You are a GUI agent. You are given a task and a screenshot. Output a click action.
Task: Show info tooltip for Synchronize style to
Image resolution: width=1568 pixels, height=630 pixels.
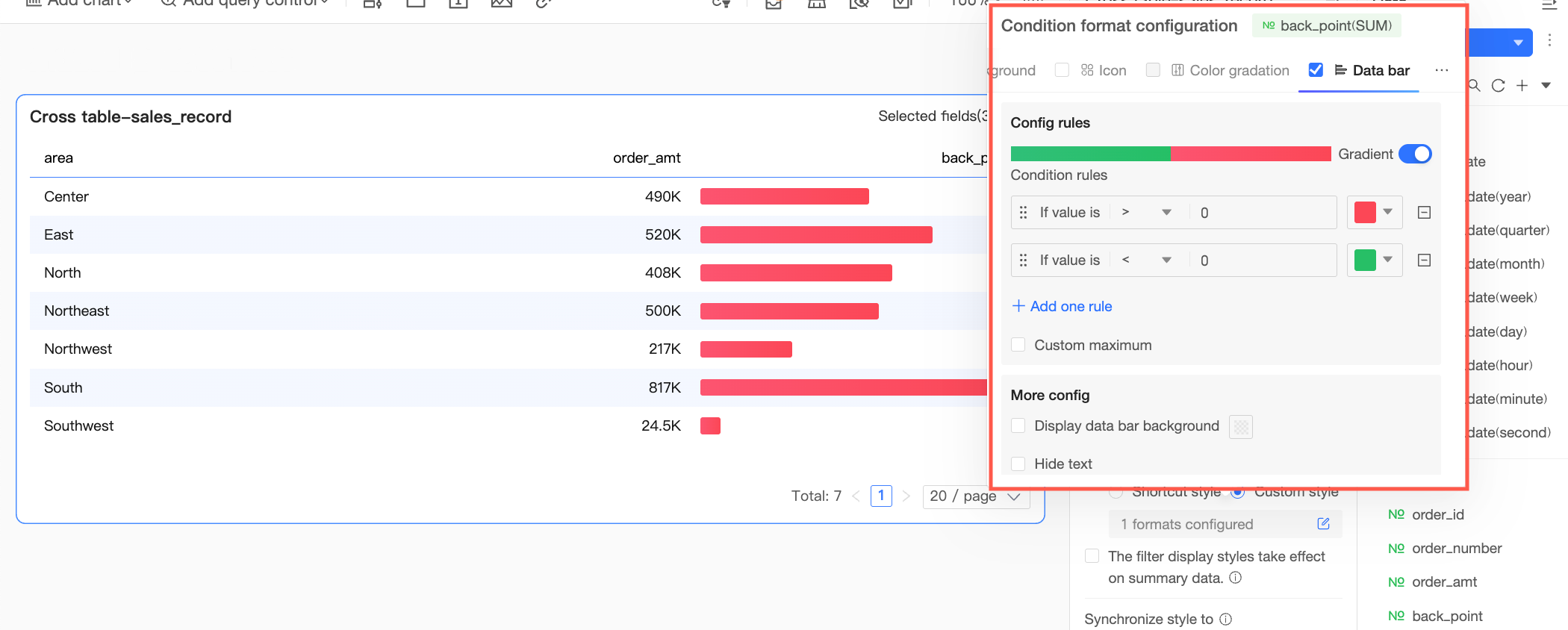tap(1225, 619)
